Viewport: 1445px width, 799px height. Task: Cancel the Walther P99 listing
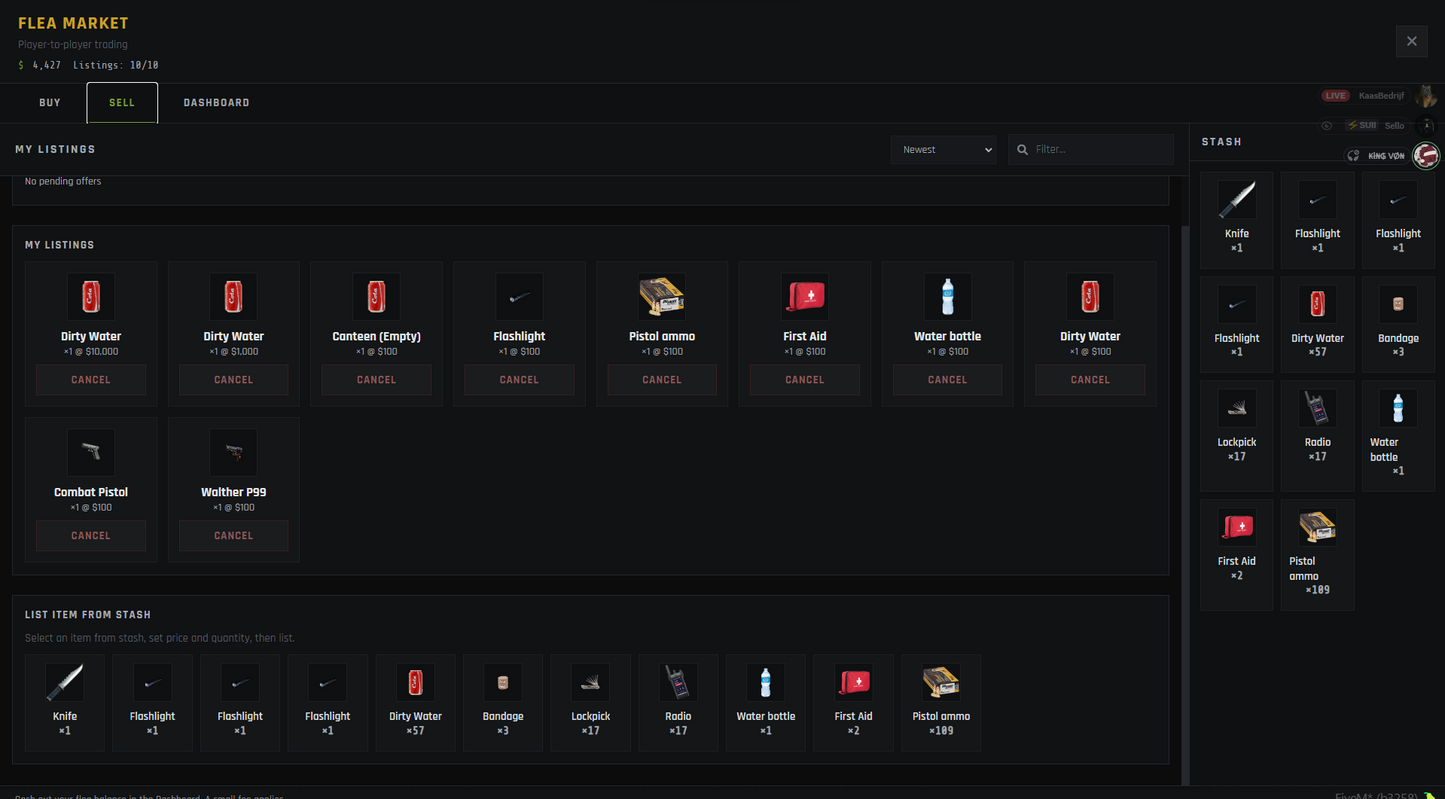click(x=233, y=535)
